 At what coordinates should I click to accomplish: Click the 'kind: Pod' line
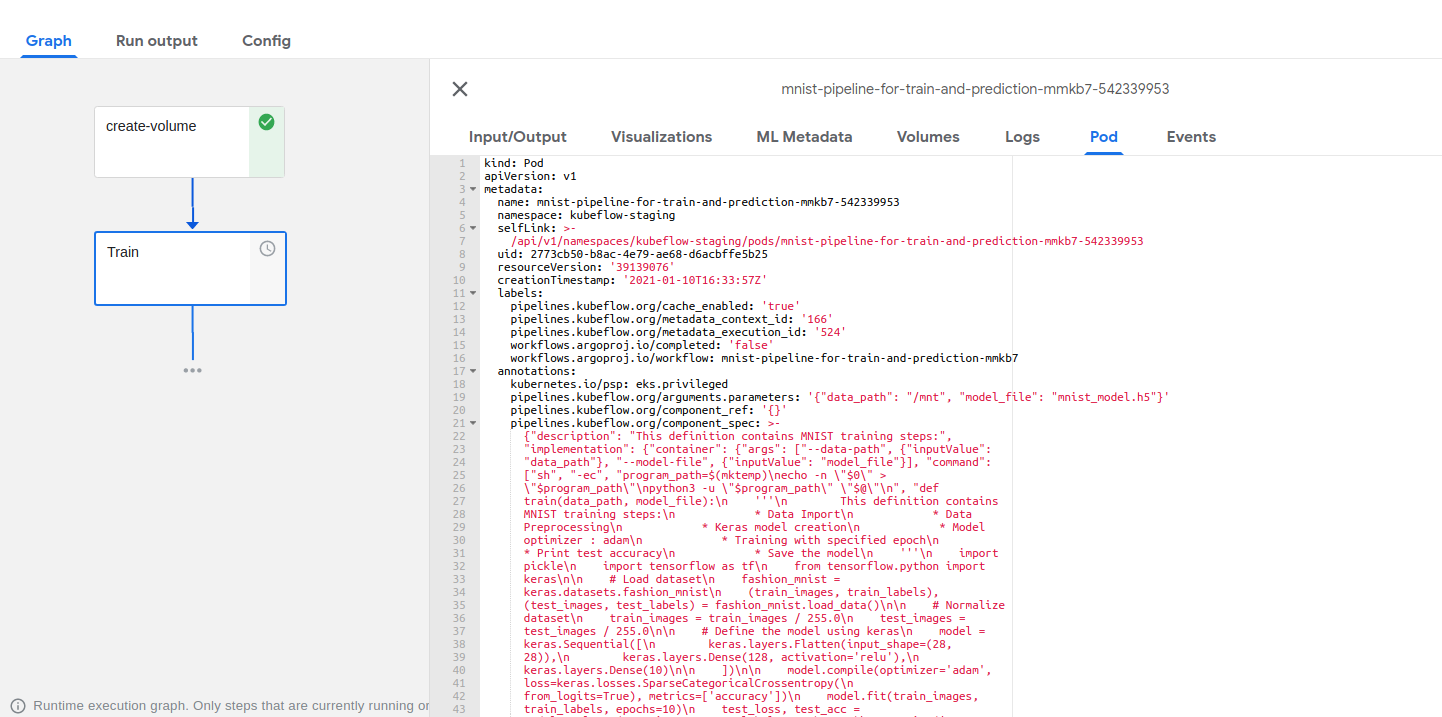pyautogui.click(x=513, y=163)
